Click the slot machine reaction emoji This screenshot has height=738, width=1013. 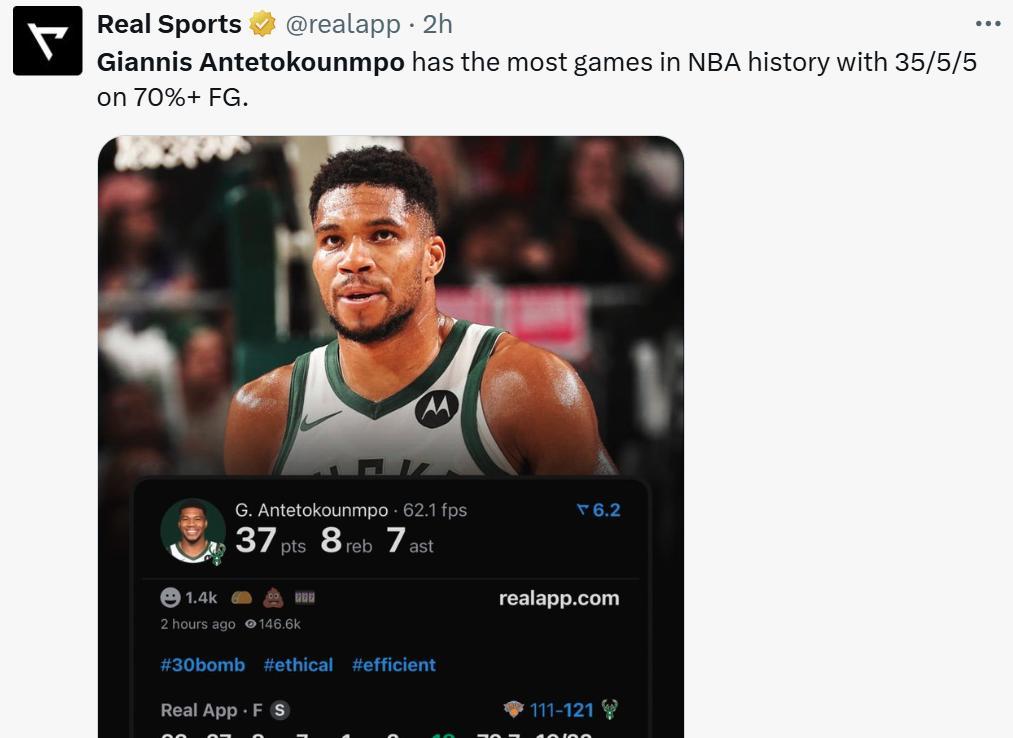(304, 598)
